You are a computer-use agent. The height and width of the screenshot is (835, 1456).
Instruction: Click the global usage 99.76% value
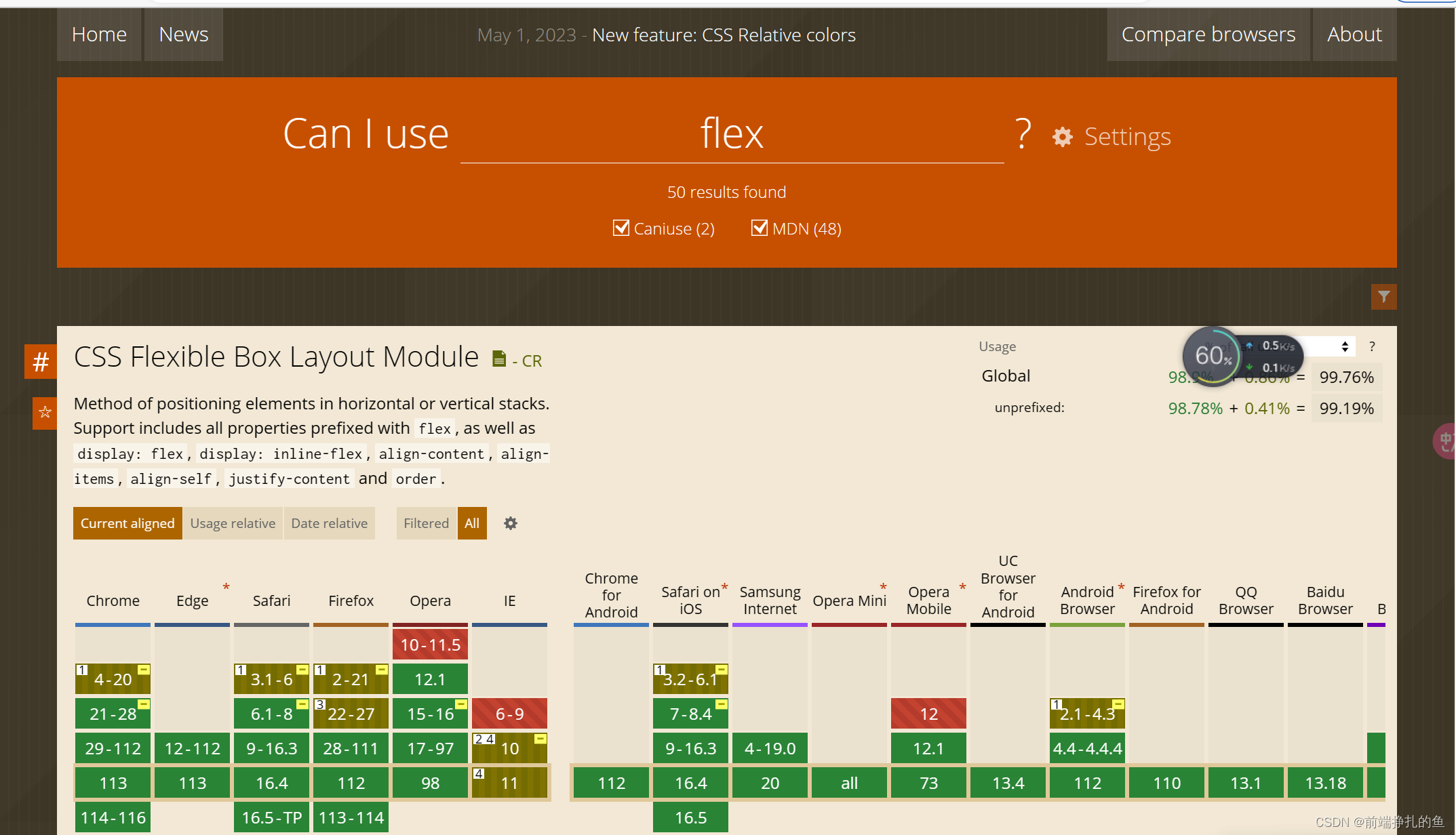coord(1346,377)
